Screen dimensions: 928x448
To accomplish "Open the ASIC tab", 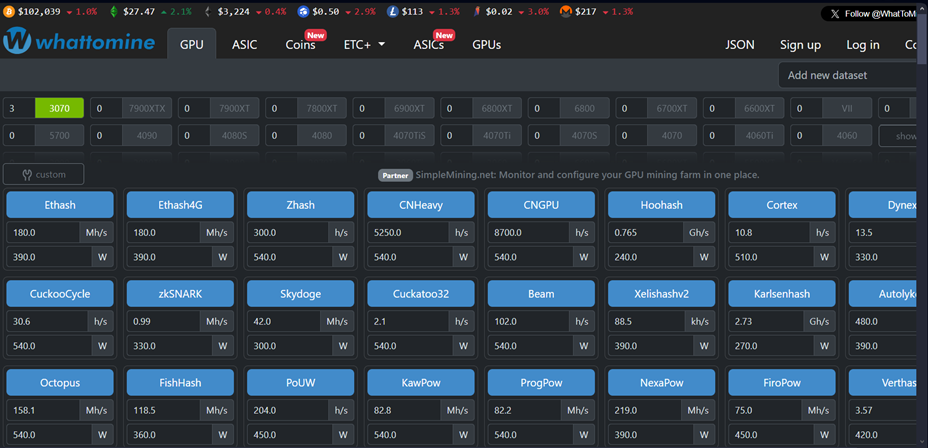I will (244, 45).
